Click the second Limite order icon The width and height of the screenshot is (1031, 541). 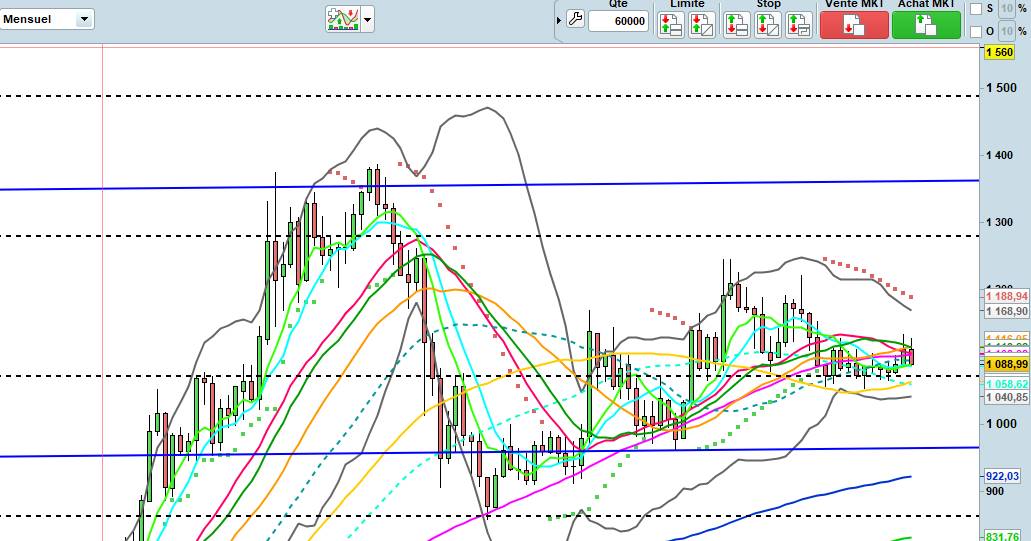click(x=701, y=25)
